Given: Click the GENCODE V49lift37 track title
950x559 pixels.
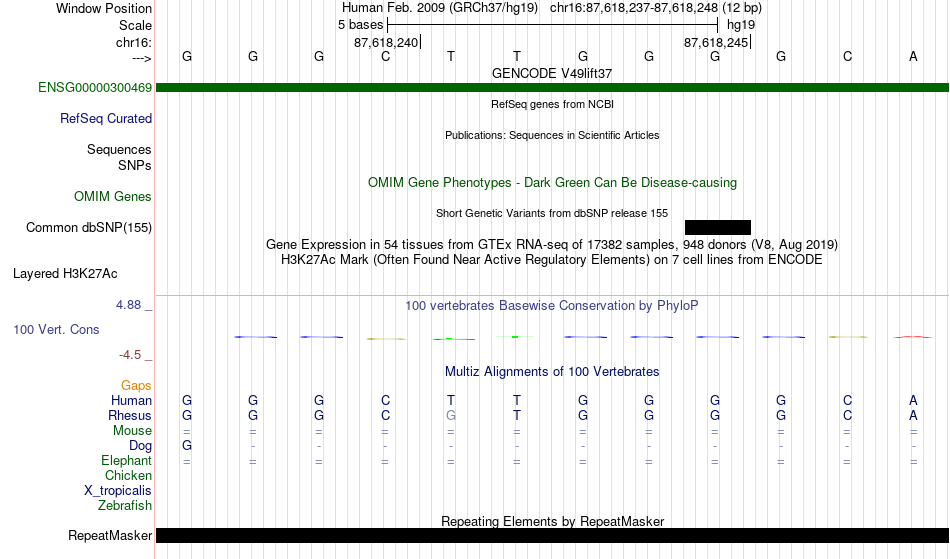Looking at the screenshot, I should click(552, 73).
